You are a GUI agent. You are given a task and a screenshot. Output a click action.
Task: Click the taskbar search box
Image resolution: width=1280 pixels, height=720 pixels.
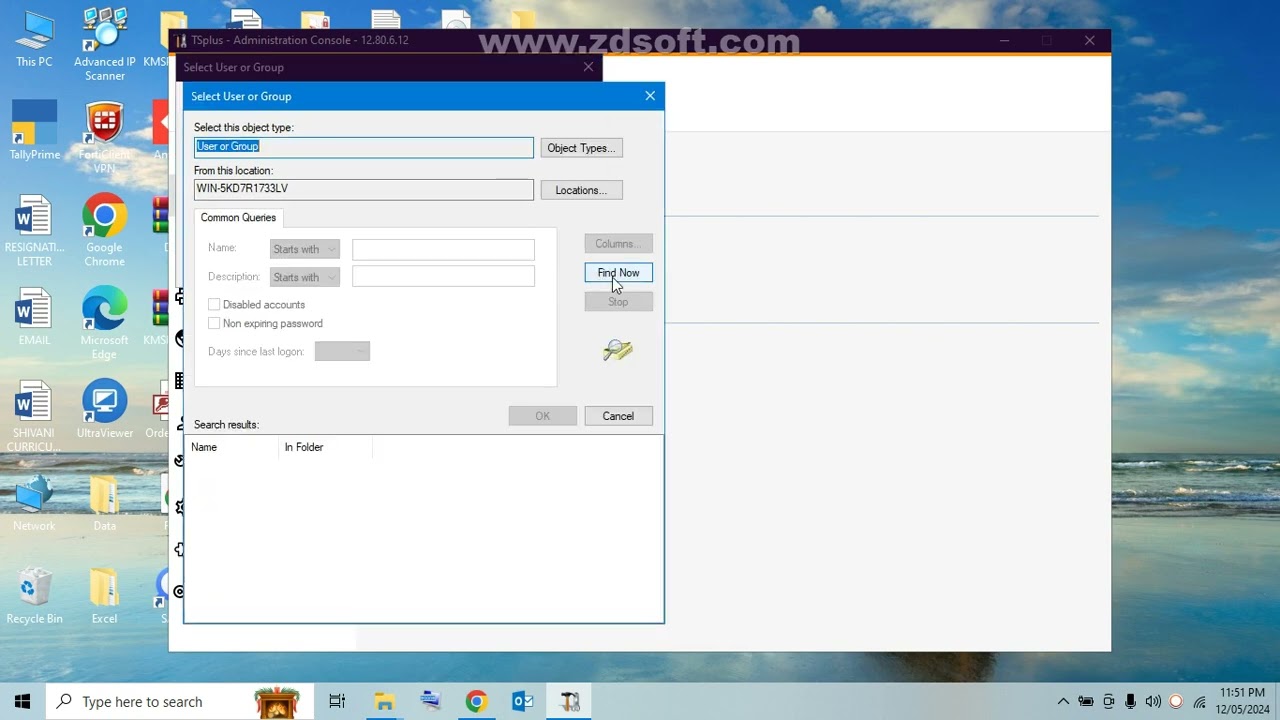pyautogui.click(x=178, y=701)
